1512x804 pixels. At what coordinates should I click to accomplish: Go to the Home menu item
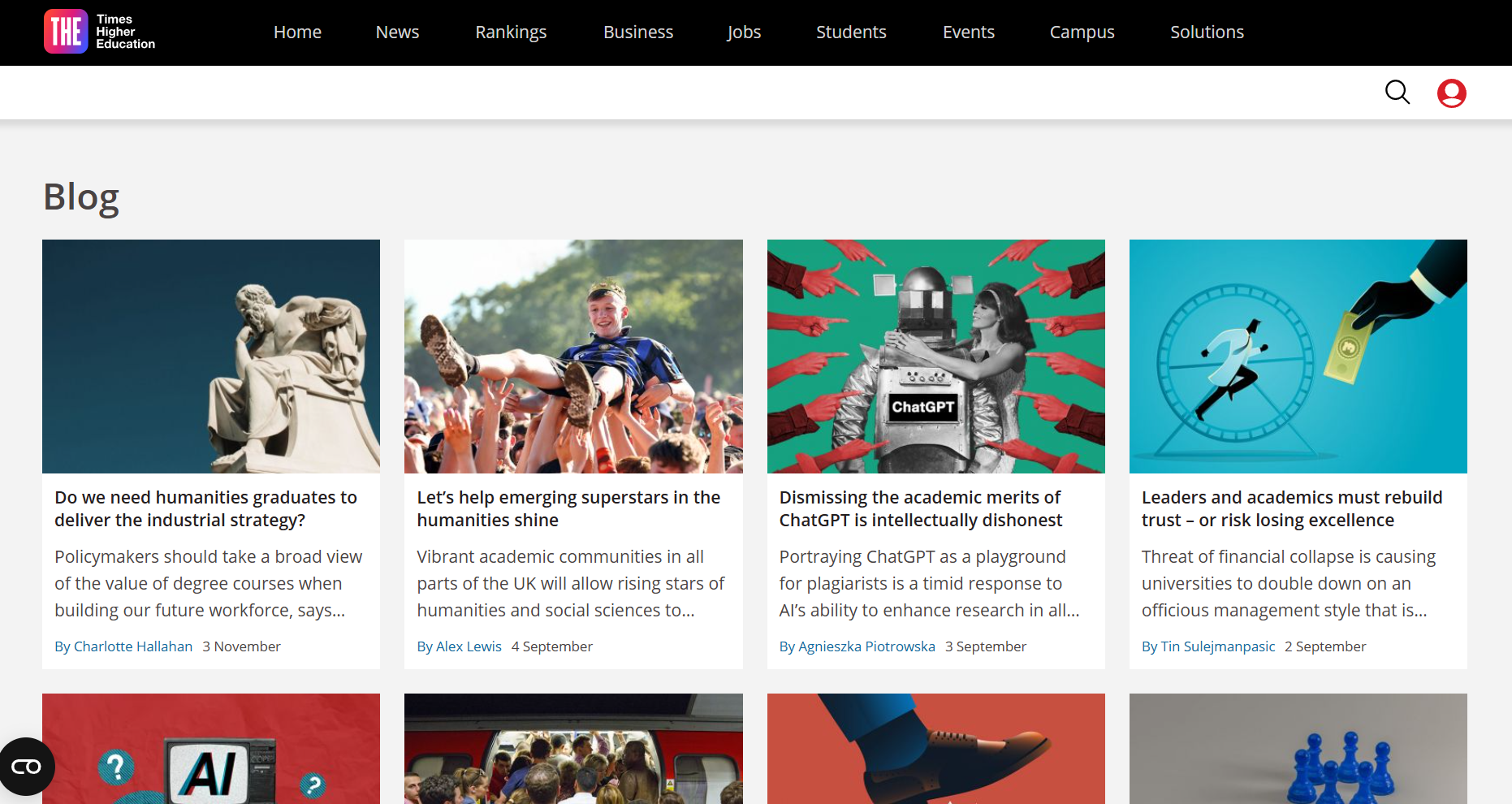[297, 32]
